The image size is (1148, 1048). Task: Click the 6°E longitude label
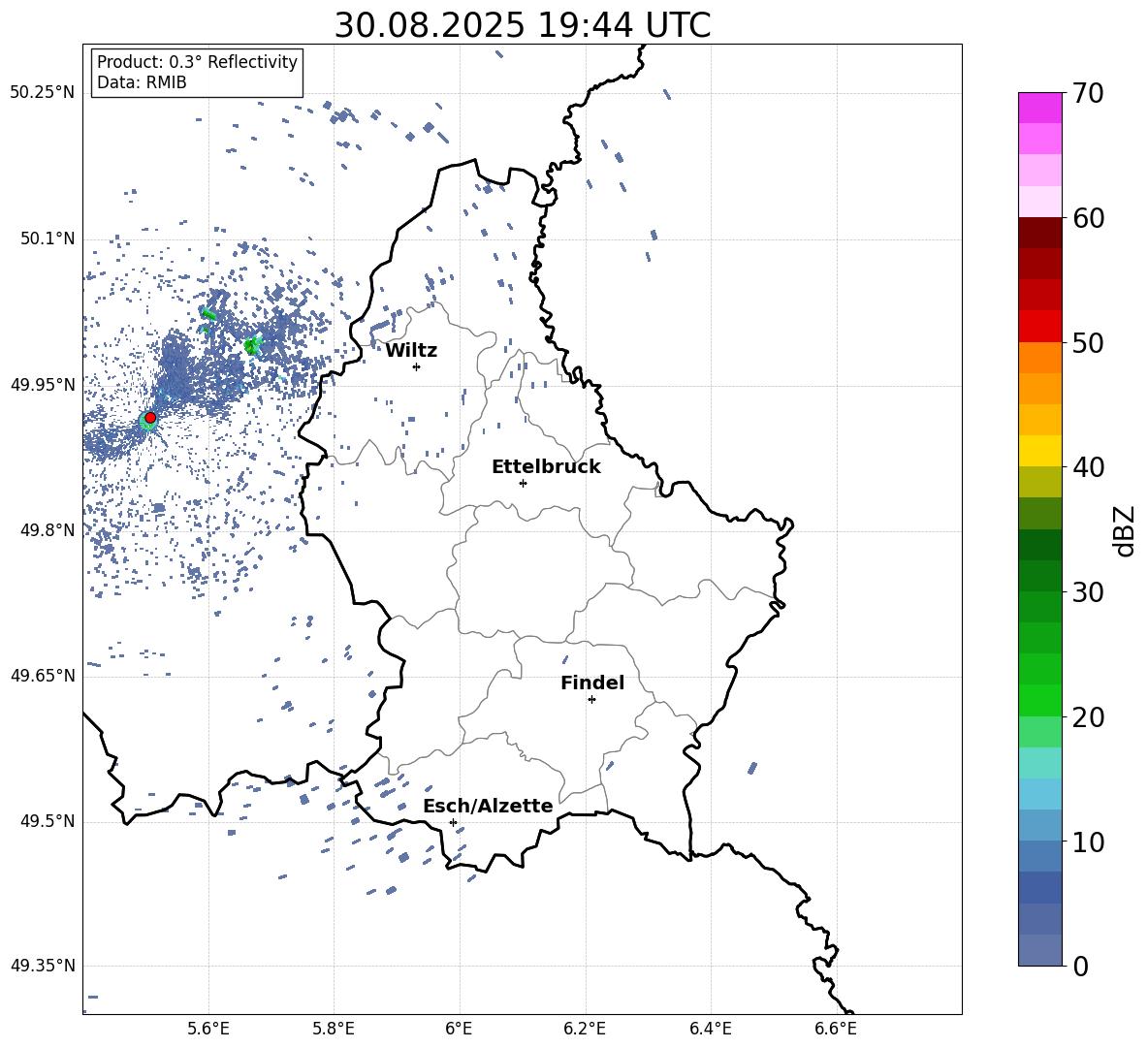tap(459, 1029)
